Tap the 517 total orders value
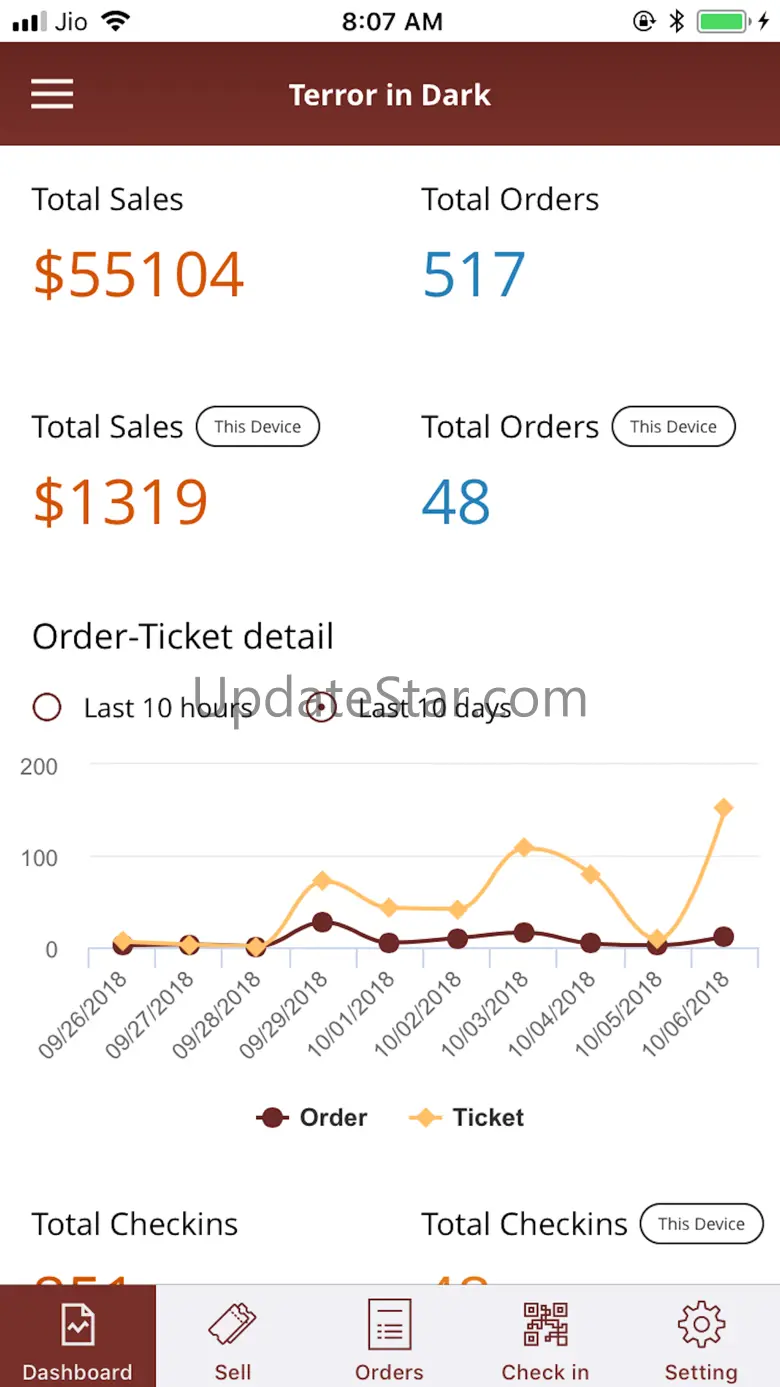The width and height of the screenshot is (780, 1387). click(x=474, y=275)
